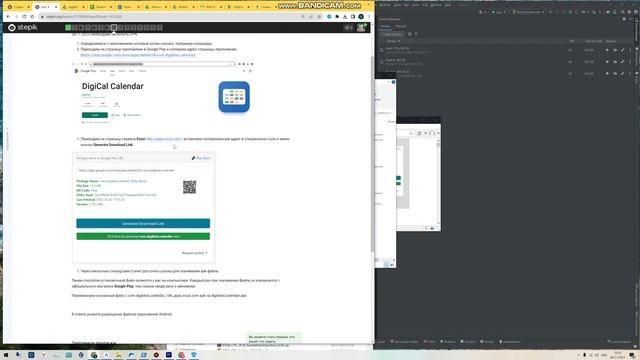Open the Windows Start button
640x360 pixels.
click(6, 355)
